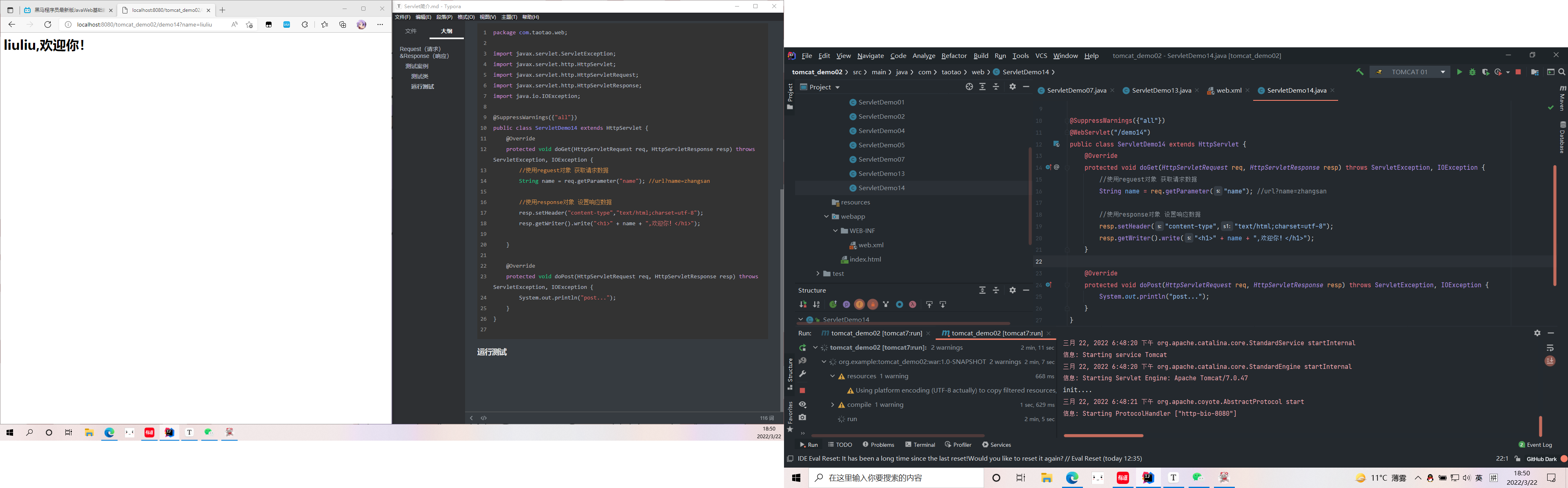
Task: Sort Structure panel alphabetically
Action: 816,305
